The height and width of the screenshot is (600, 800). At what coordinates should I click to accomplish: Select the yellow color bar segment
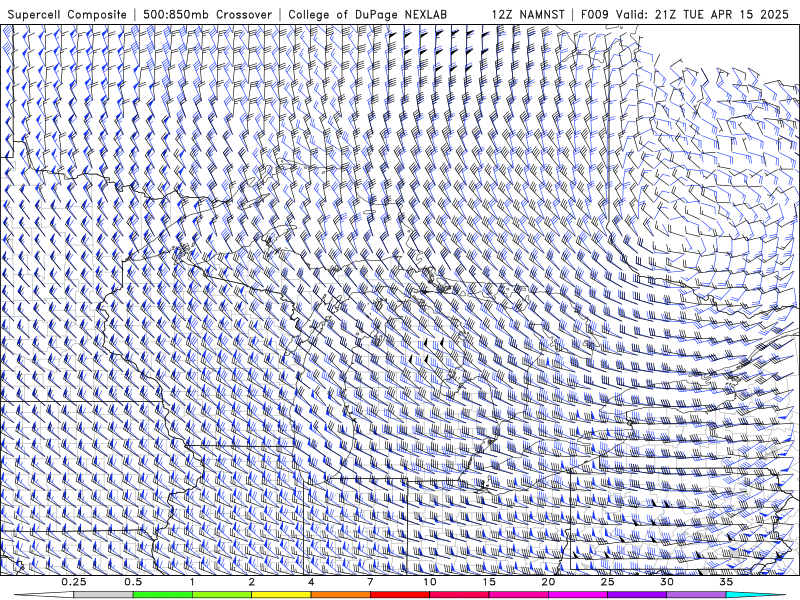281,595
